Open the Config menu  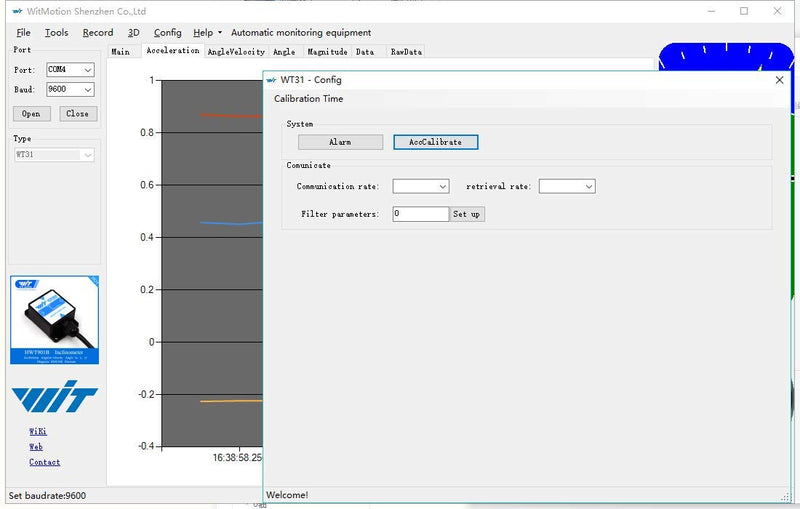[167, 33]
